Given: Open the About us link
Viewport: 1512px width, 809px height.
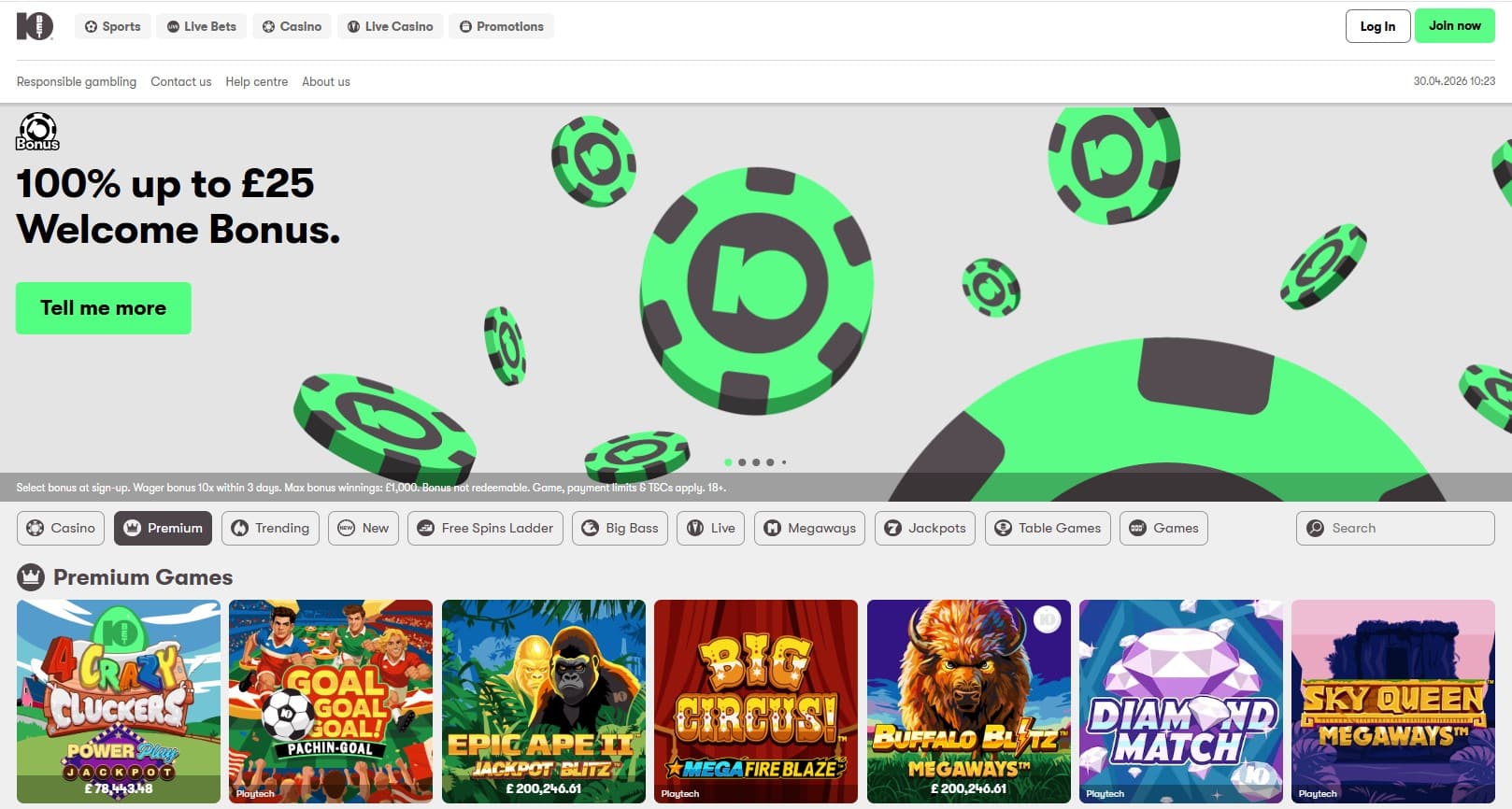Looking at the screenshot, I should tap(326, 81).
